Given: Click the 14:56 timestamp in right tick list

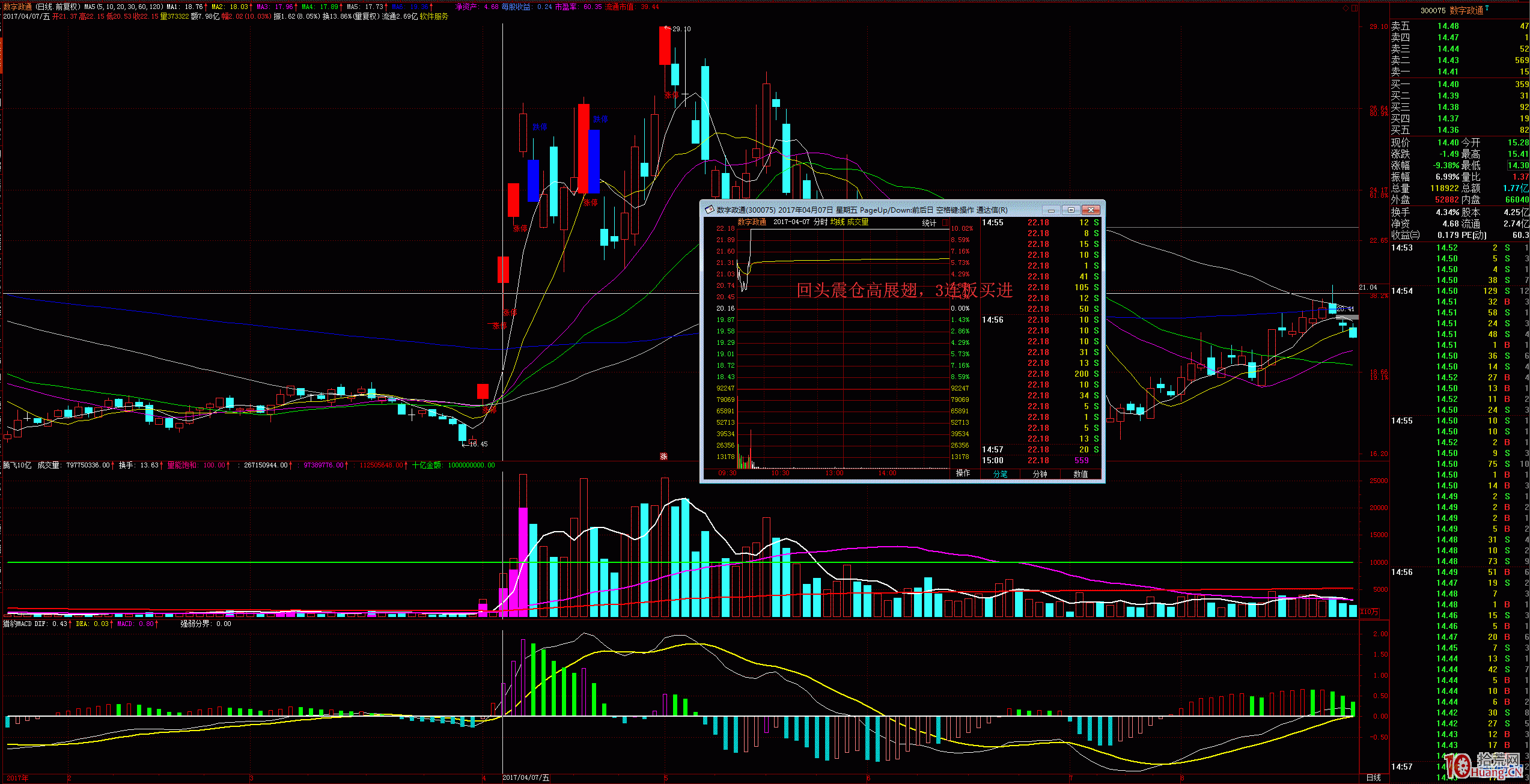Looking at the screenshot, I should click(x=1402, y=572).
